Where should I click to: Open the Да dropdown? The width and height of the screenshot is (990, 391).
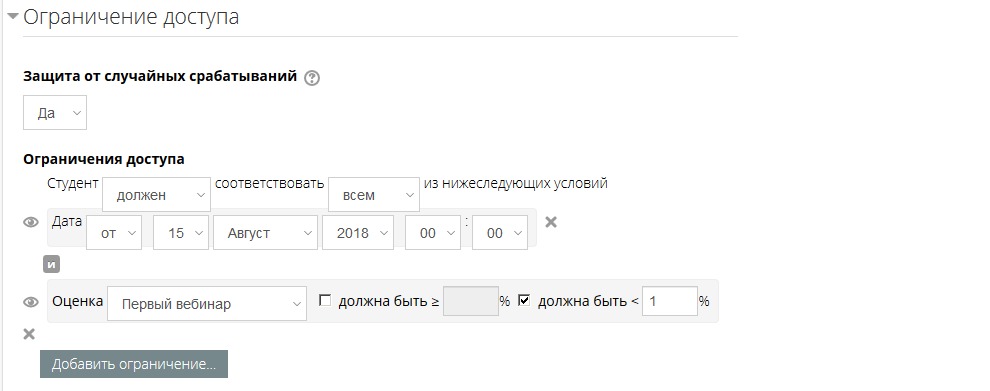point(55,112)
